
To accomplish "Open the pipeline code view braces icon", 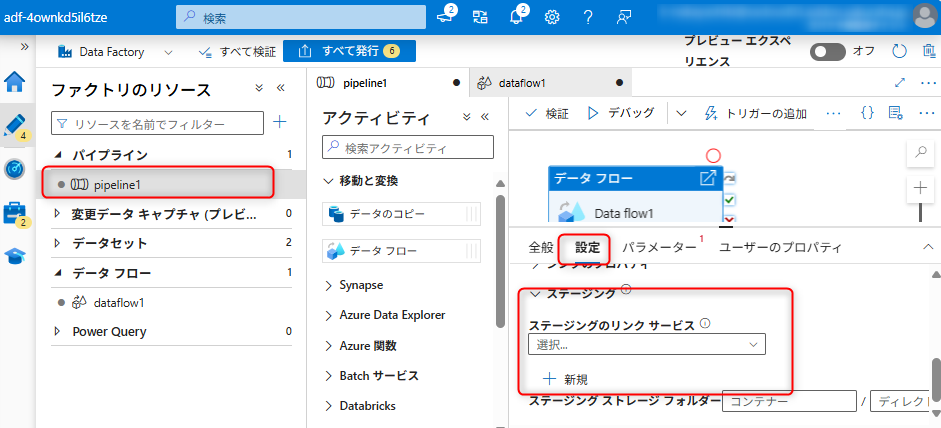I will tap(867, 113).
